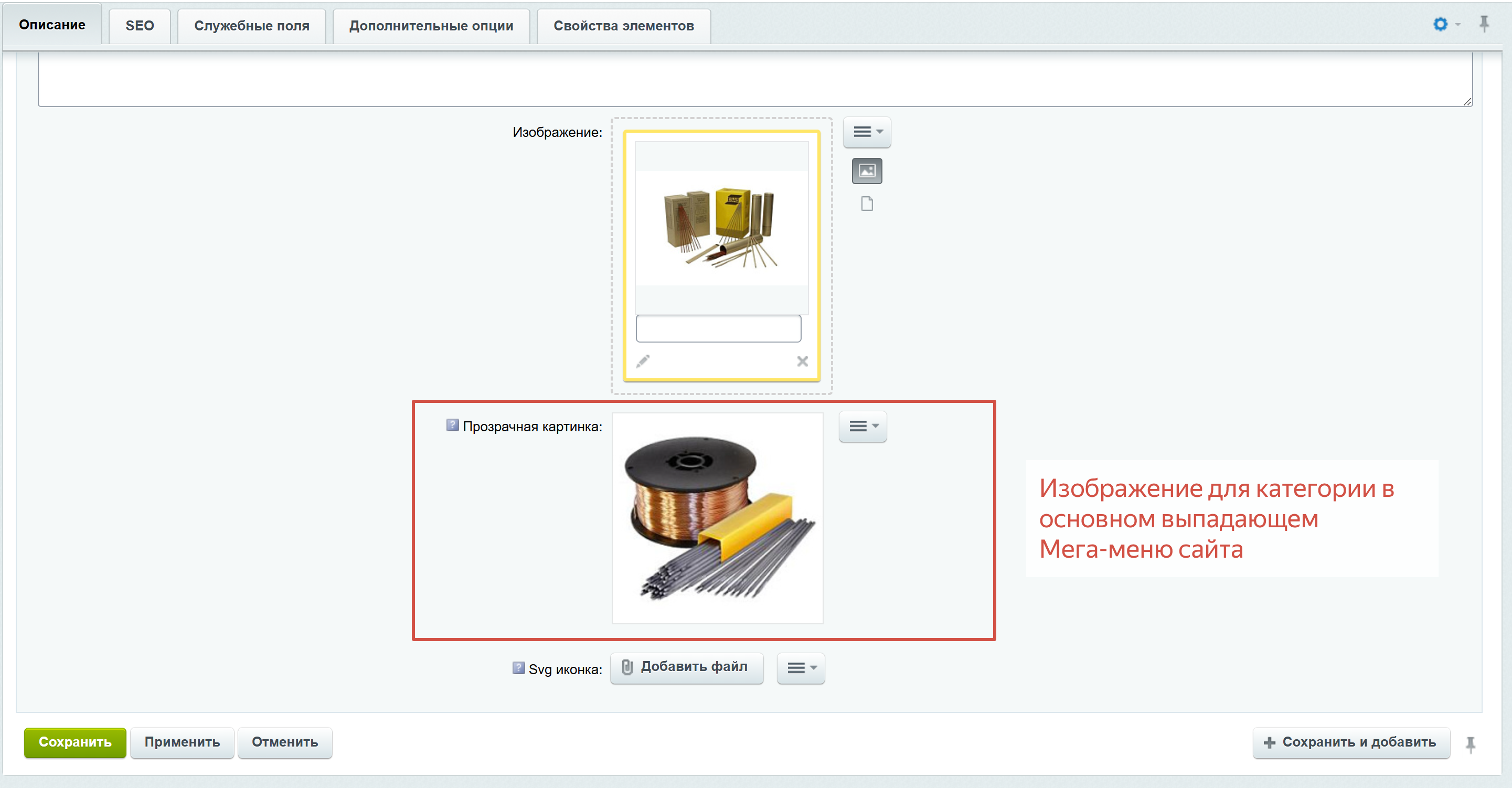
Task: Click help icon beside Прозрачная картинка
Action: [452, 425]
